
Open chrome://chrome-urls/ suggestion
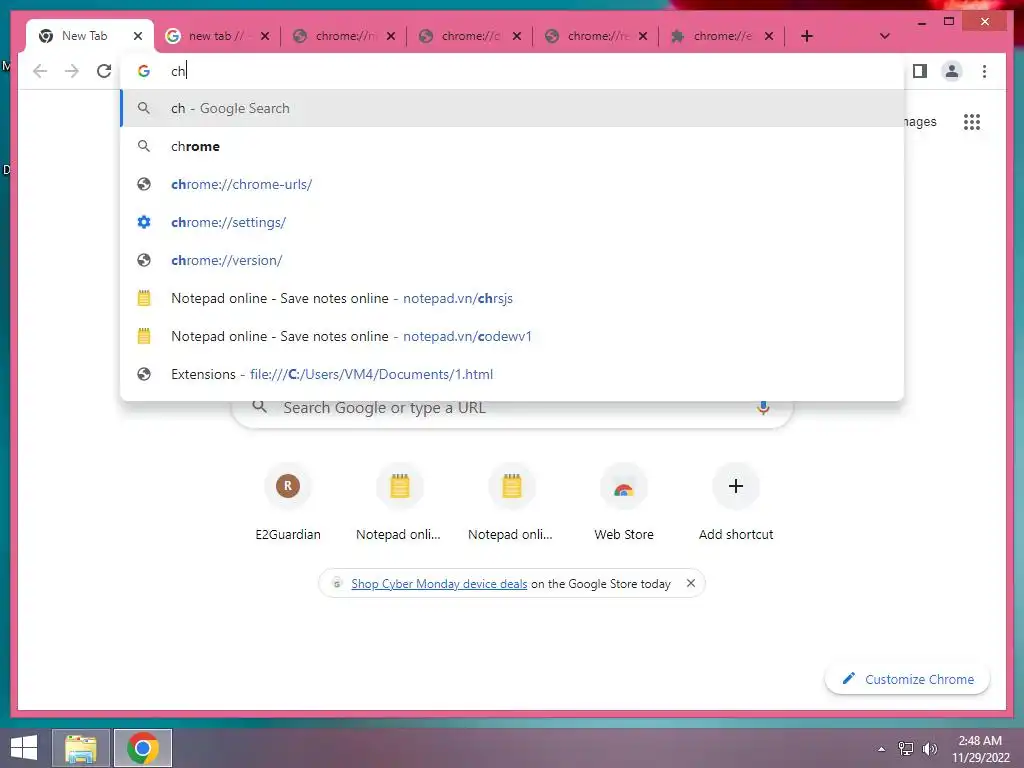click(x=513, y=184)
